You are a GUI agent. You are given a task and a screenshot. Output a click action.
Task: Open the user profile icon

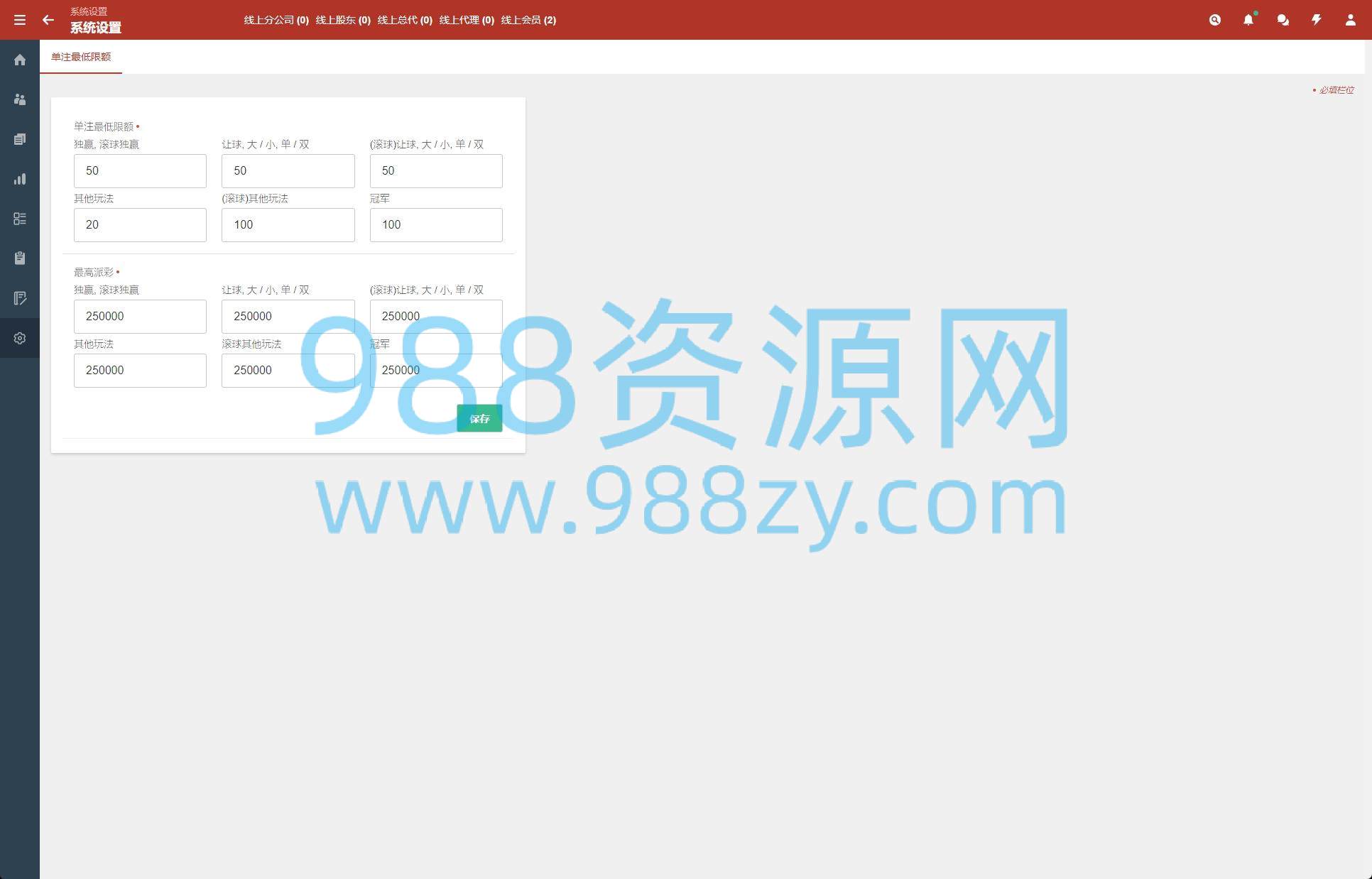pos(1350,20)
